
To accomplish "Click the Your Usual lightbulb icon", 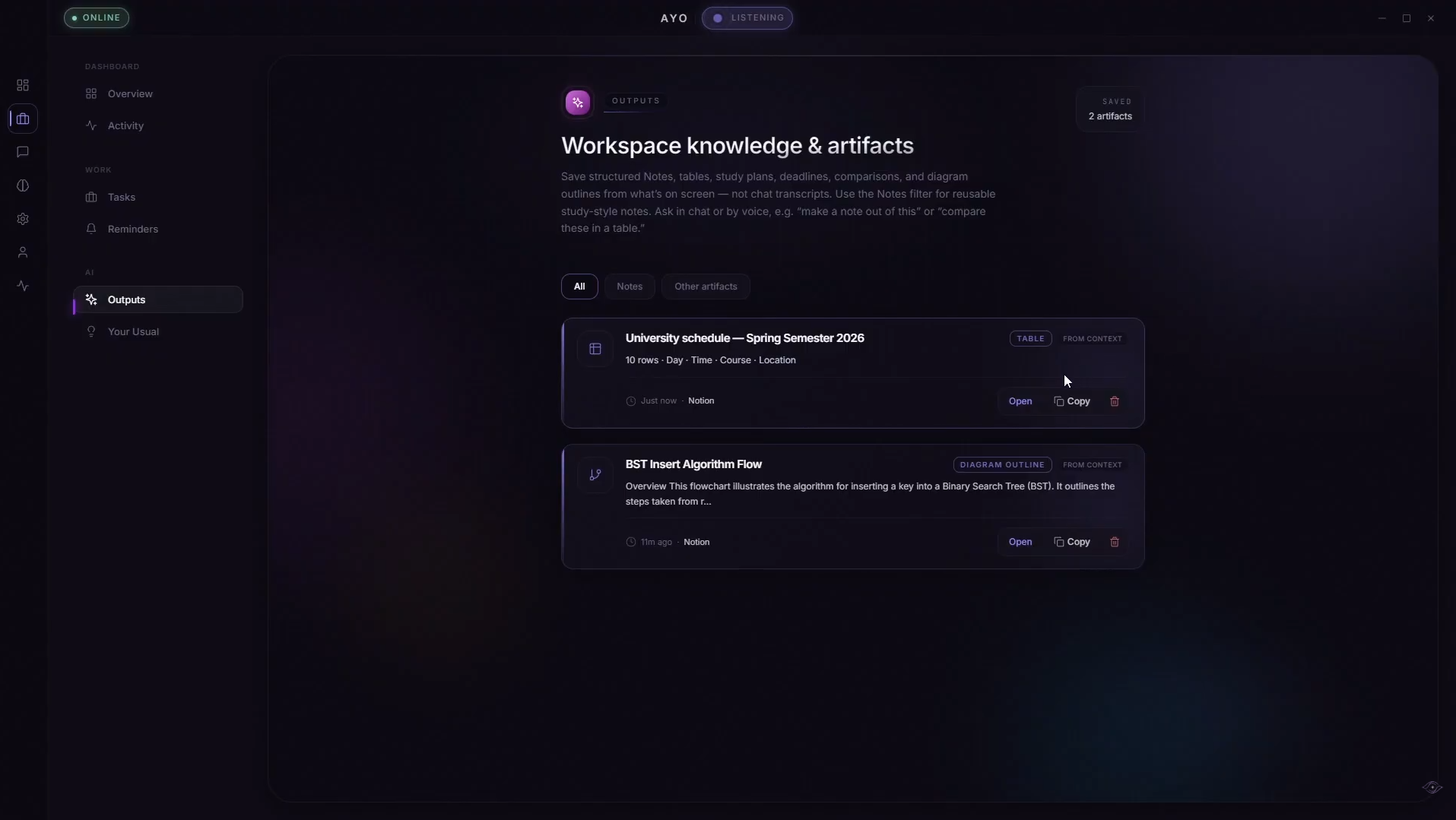I will (x=91, y=331).
